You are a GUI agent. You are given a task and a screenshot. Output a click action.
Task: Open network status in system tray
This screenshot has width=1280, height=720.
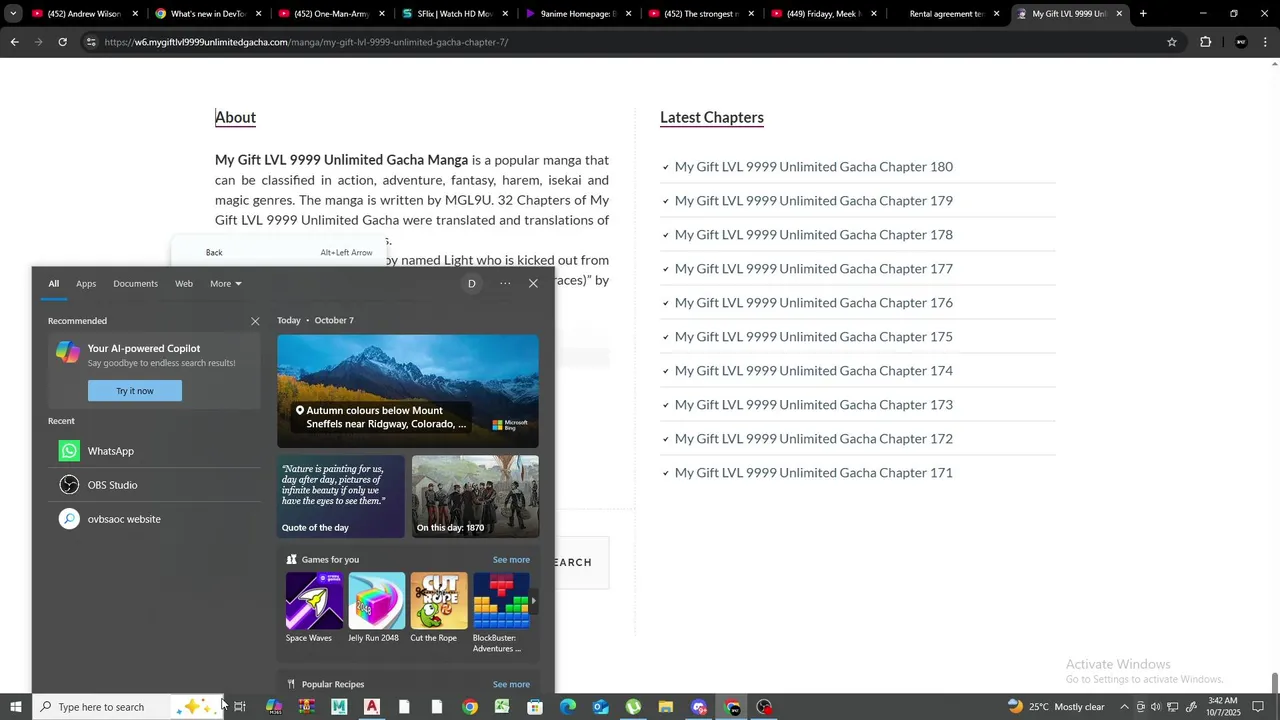[1174, 707]
